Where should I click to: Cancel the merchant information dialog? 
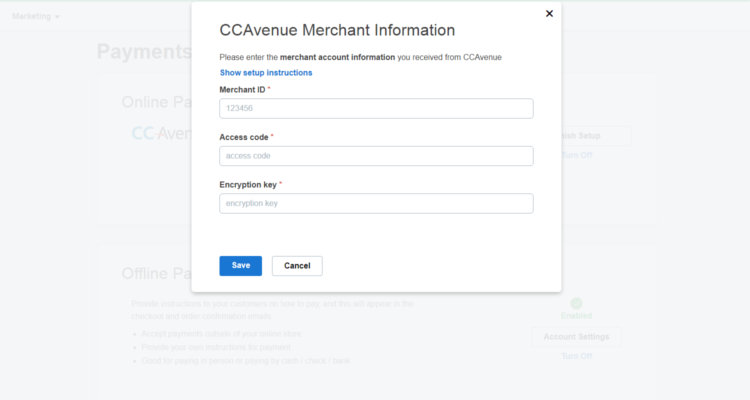[x=297, y=266]
